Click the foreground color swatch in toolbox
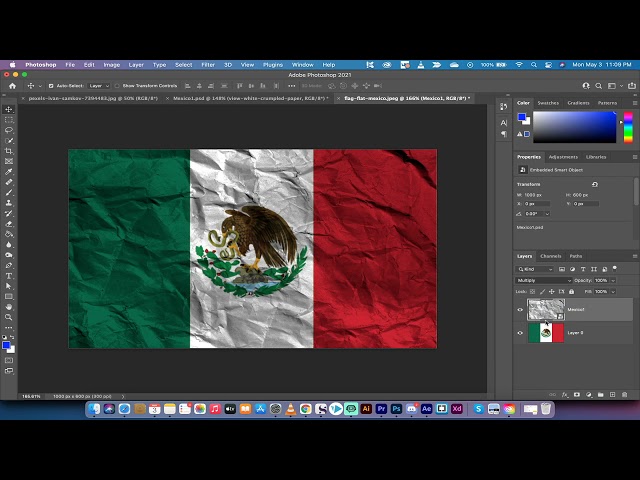The image size is (640, 480). (6, 346)
